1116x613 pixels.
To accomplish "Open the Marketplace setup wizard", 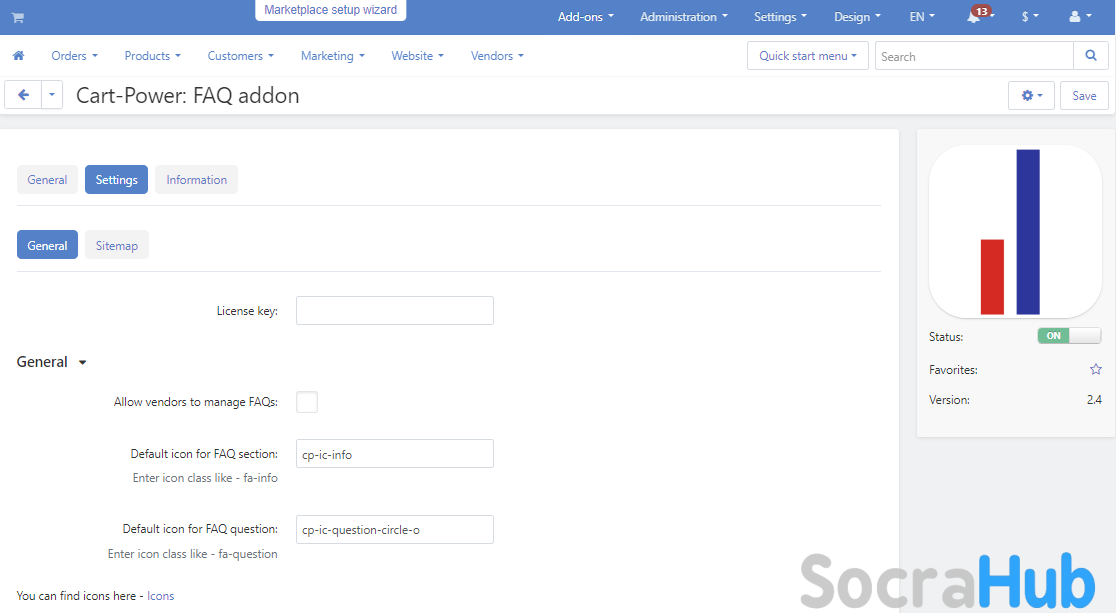I will [330, 10].
